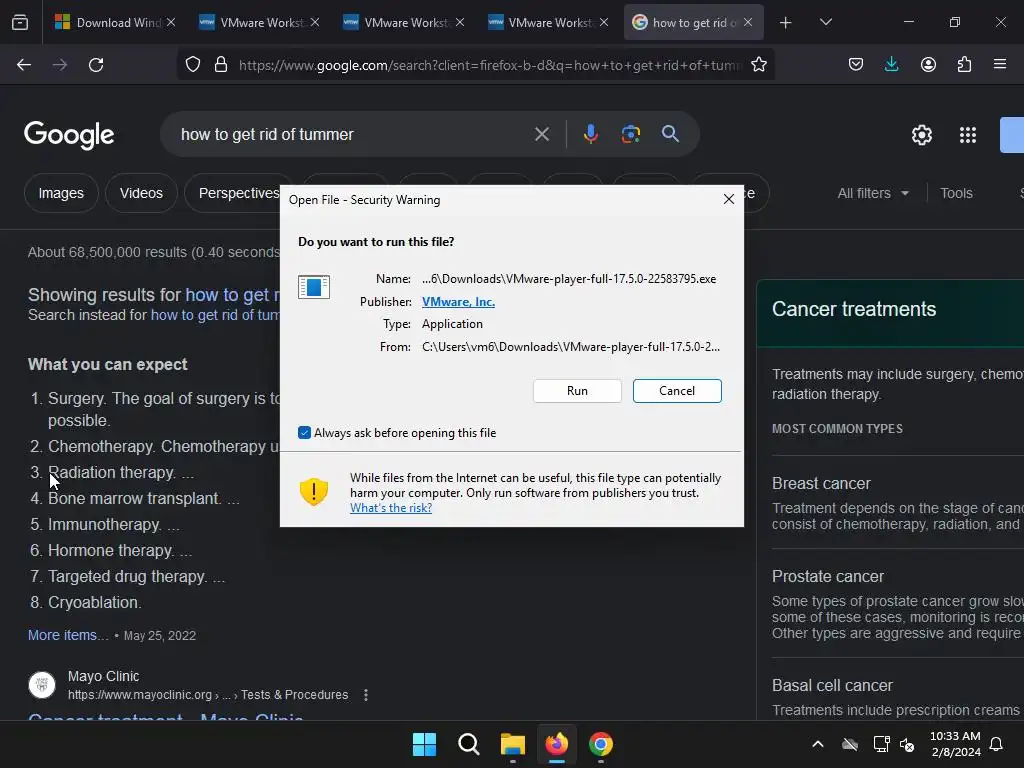Click the network tray icon

coord(881,744)
